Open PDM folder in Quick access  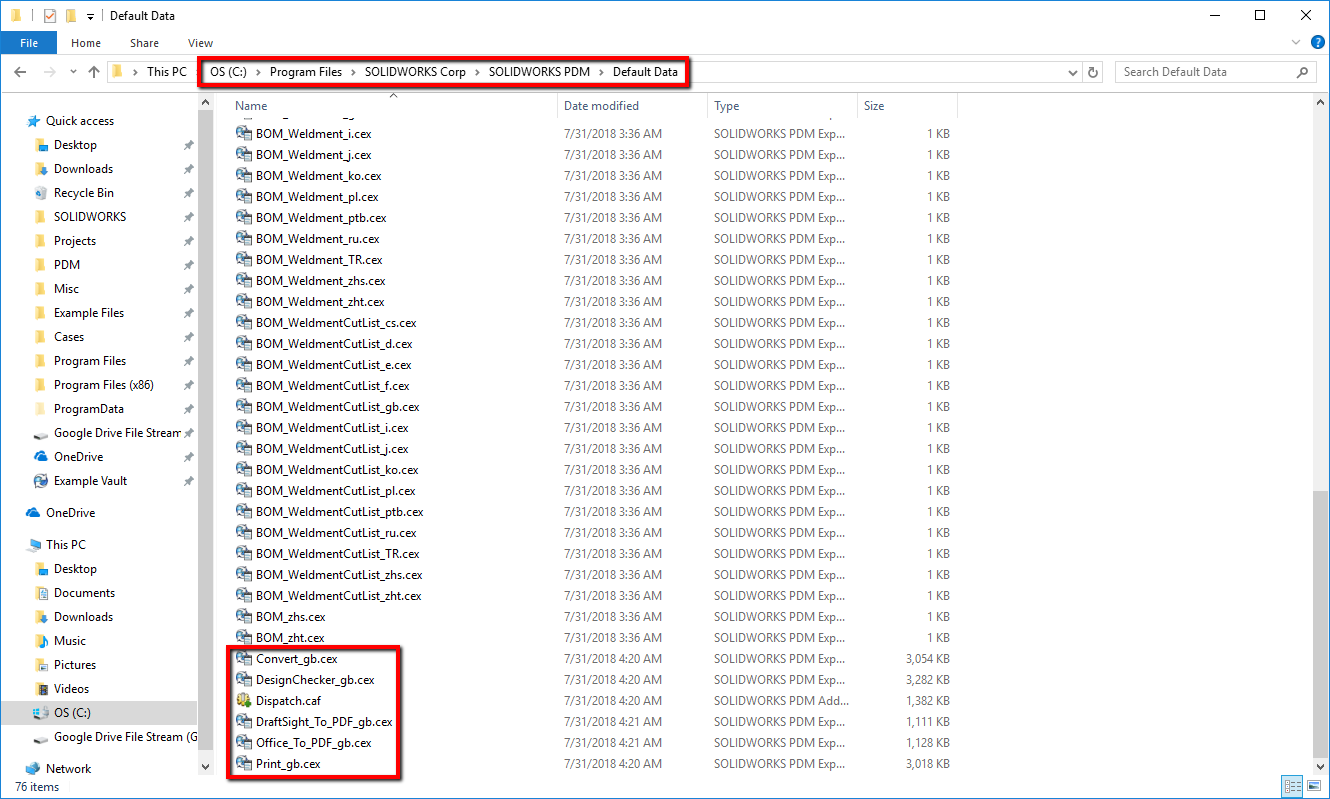(x=67, y=265)
